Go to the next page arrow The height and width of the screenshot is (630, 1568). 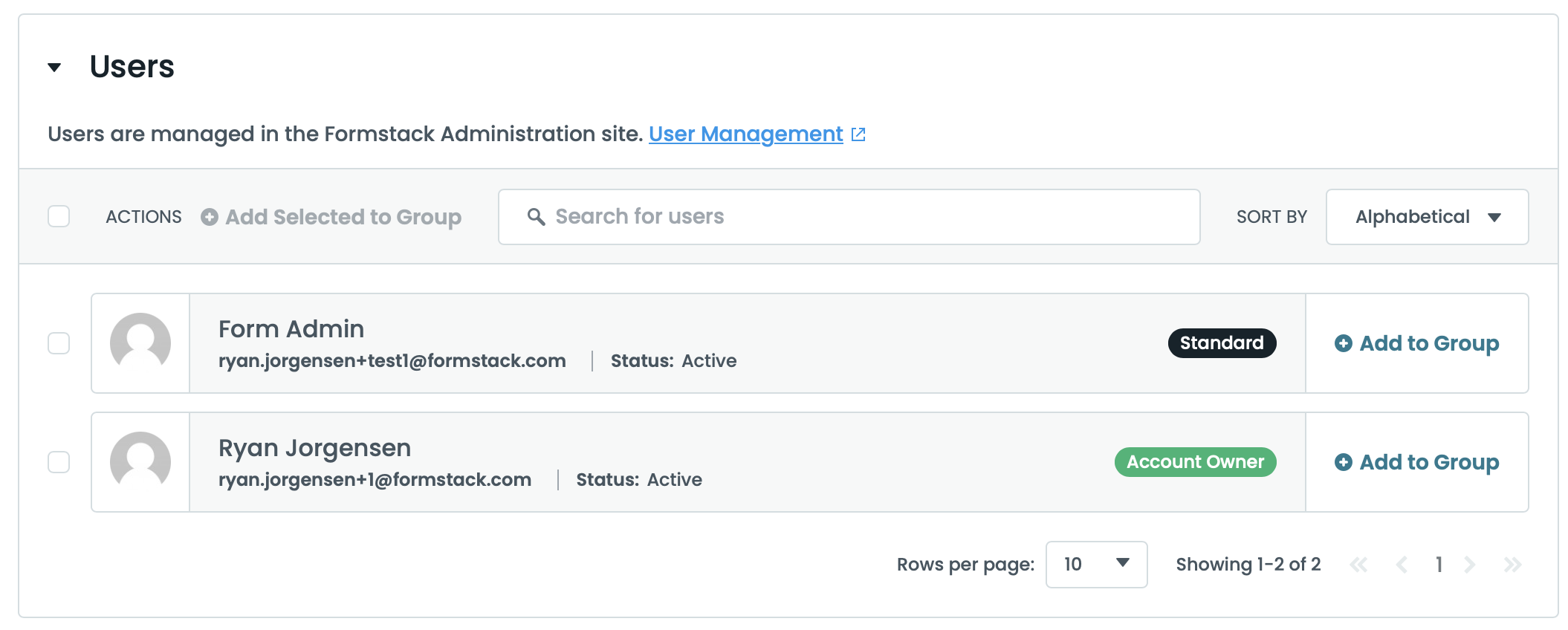click(x=1469, y=565)
